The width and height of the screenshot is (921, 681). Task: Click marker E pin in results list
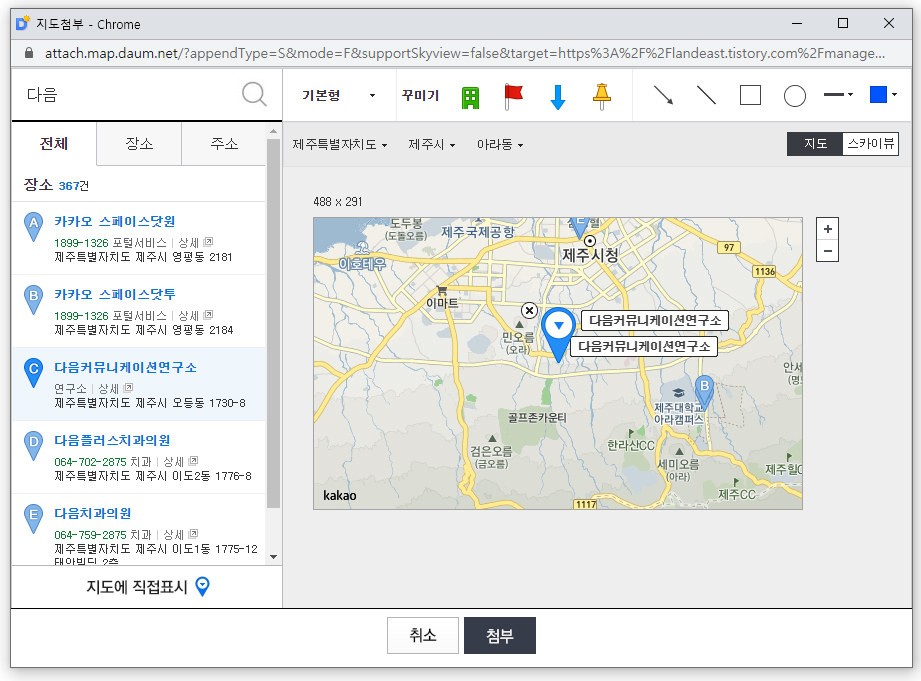coord(33,518)
